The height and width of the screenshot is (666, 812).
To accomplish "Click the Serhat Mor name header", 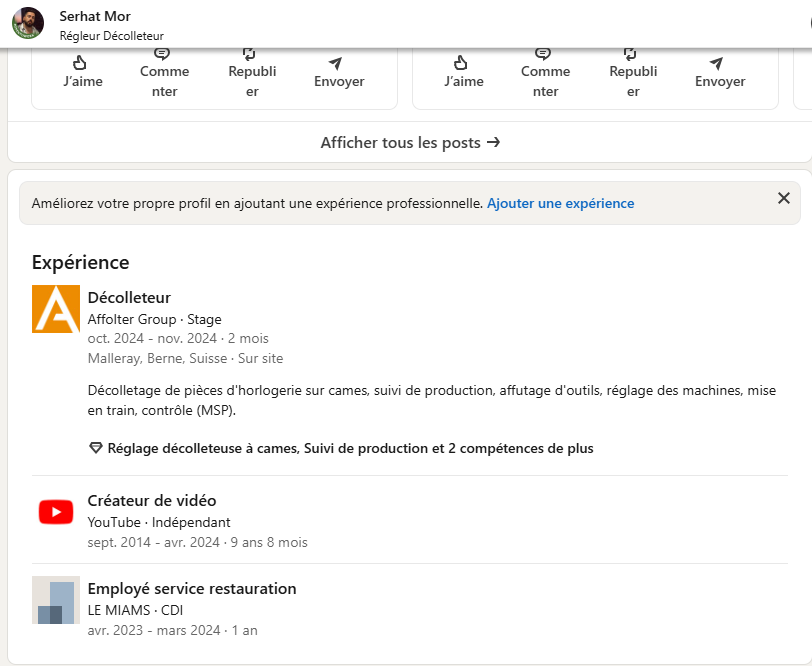I will (95, 16).
